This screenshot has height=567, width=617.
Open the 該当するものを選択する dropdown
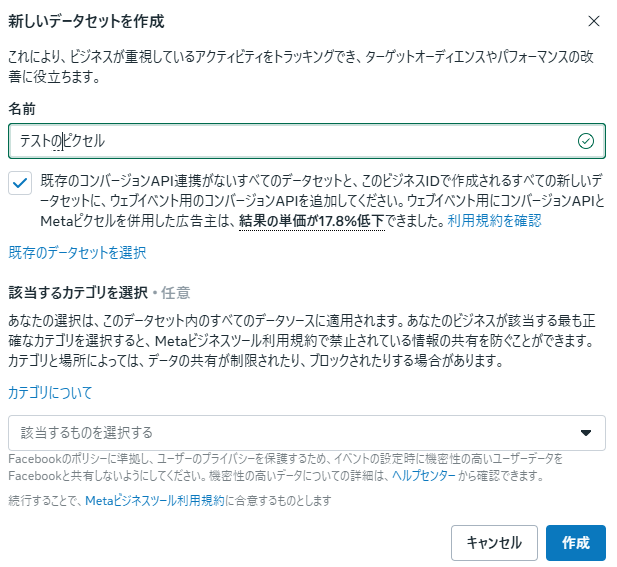click(x=307, y=433)
